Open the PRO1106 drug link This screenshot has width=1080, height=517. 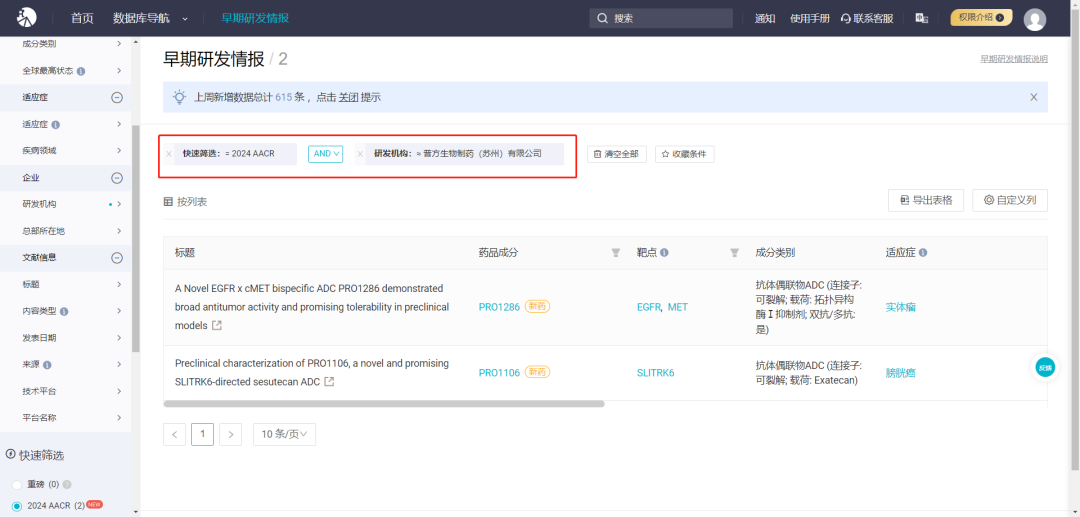click(499, 372)
